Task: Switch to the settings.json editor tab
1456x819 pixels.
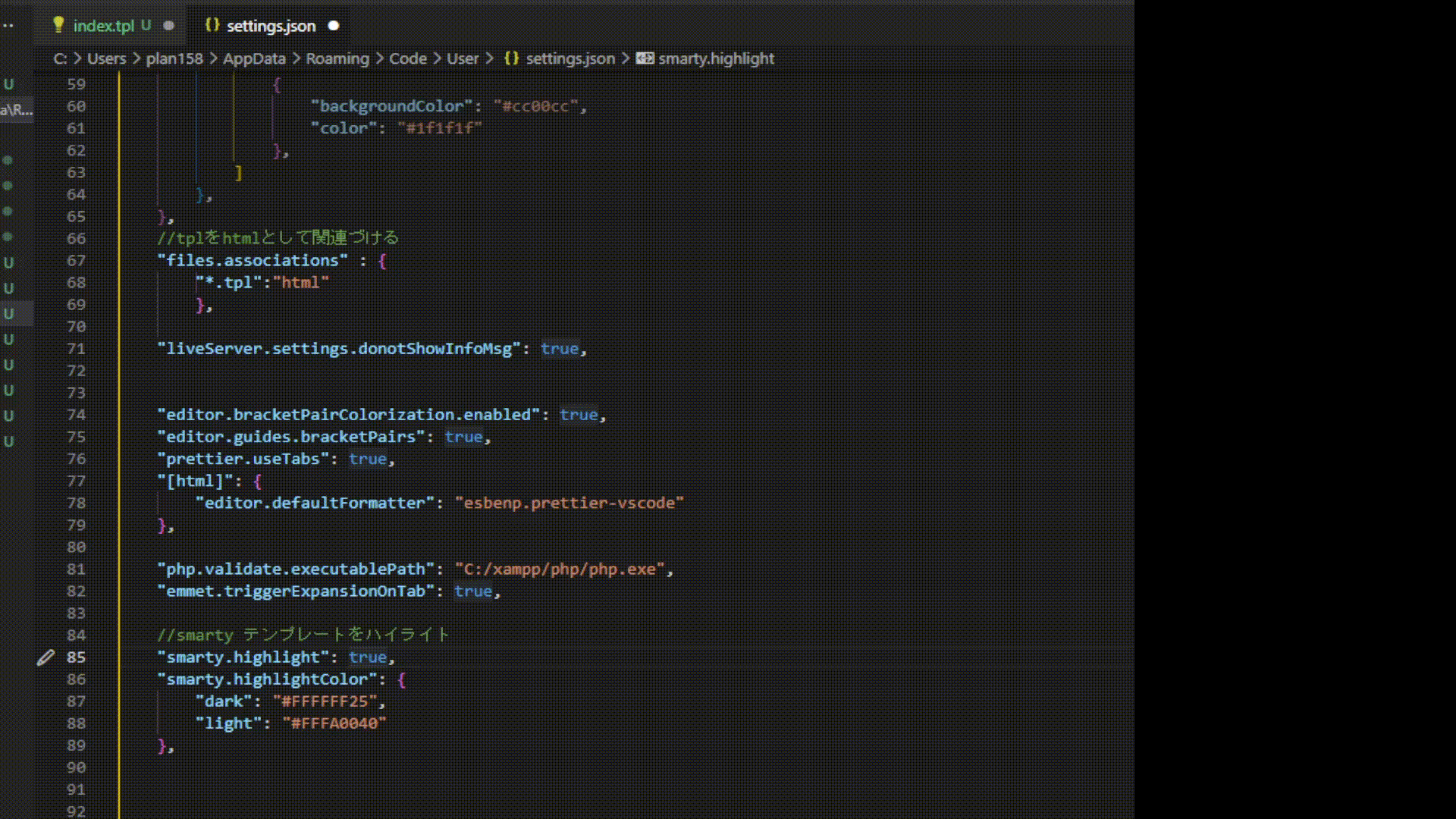Action: point(271,26)
